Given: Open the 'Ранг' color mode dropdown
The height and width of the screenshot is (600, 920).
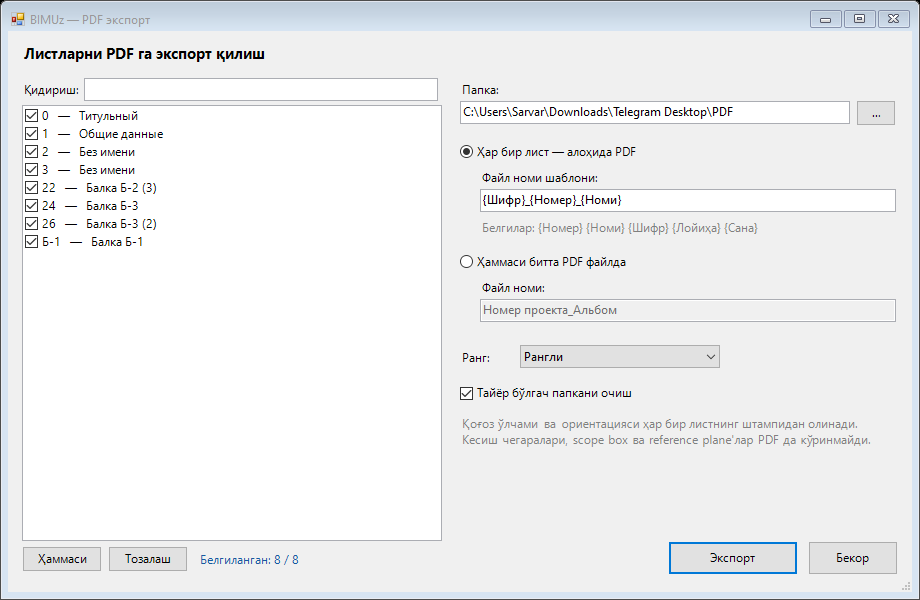Looking at the screenshot, I should (620, 357).
